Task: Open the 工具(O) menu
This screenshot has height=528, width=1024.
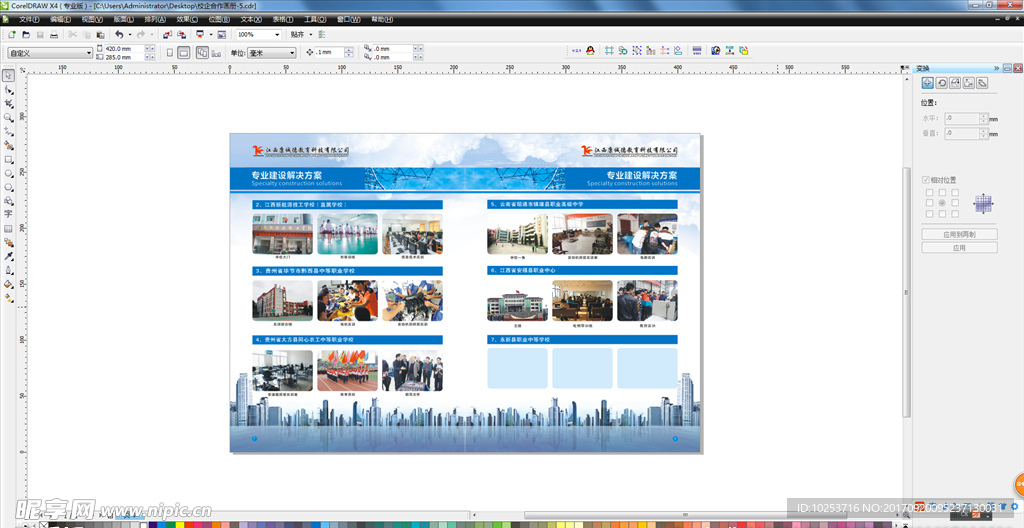Action: pos(315,20)
